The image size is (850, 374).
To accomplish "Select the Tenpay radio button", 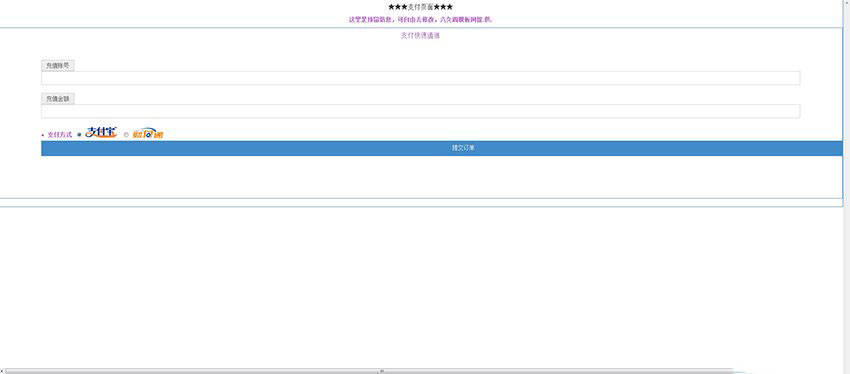I will coord(126,134).
